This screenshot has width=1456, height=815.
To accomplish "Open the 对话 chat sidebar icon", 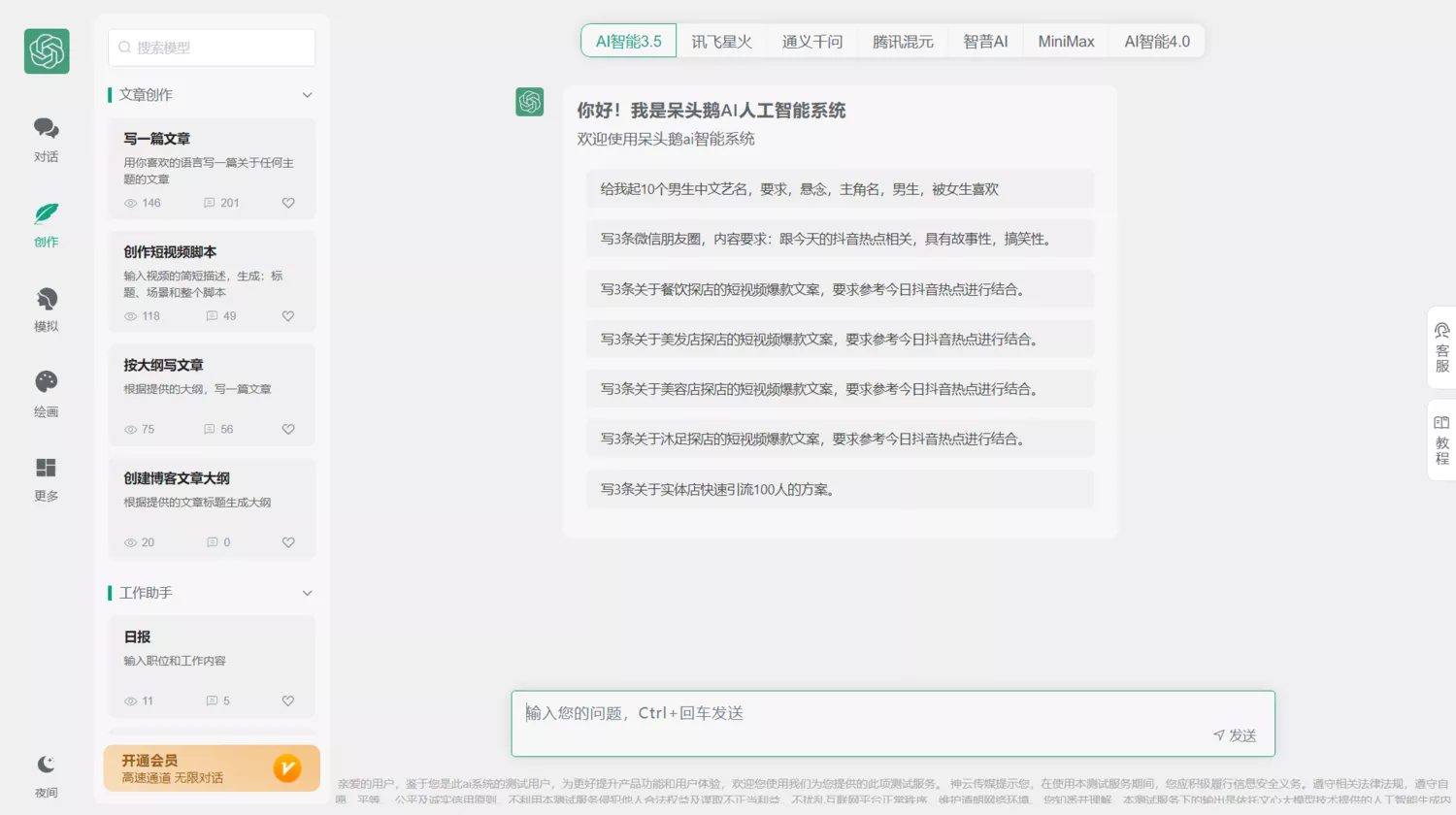I will [x=46, y=129].
